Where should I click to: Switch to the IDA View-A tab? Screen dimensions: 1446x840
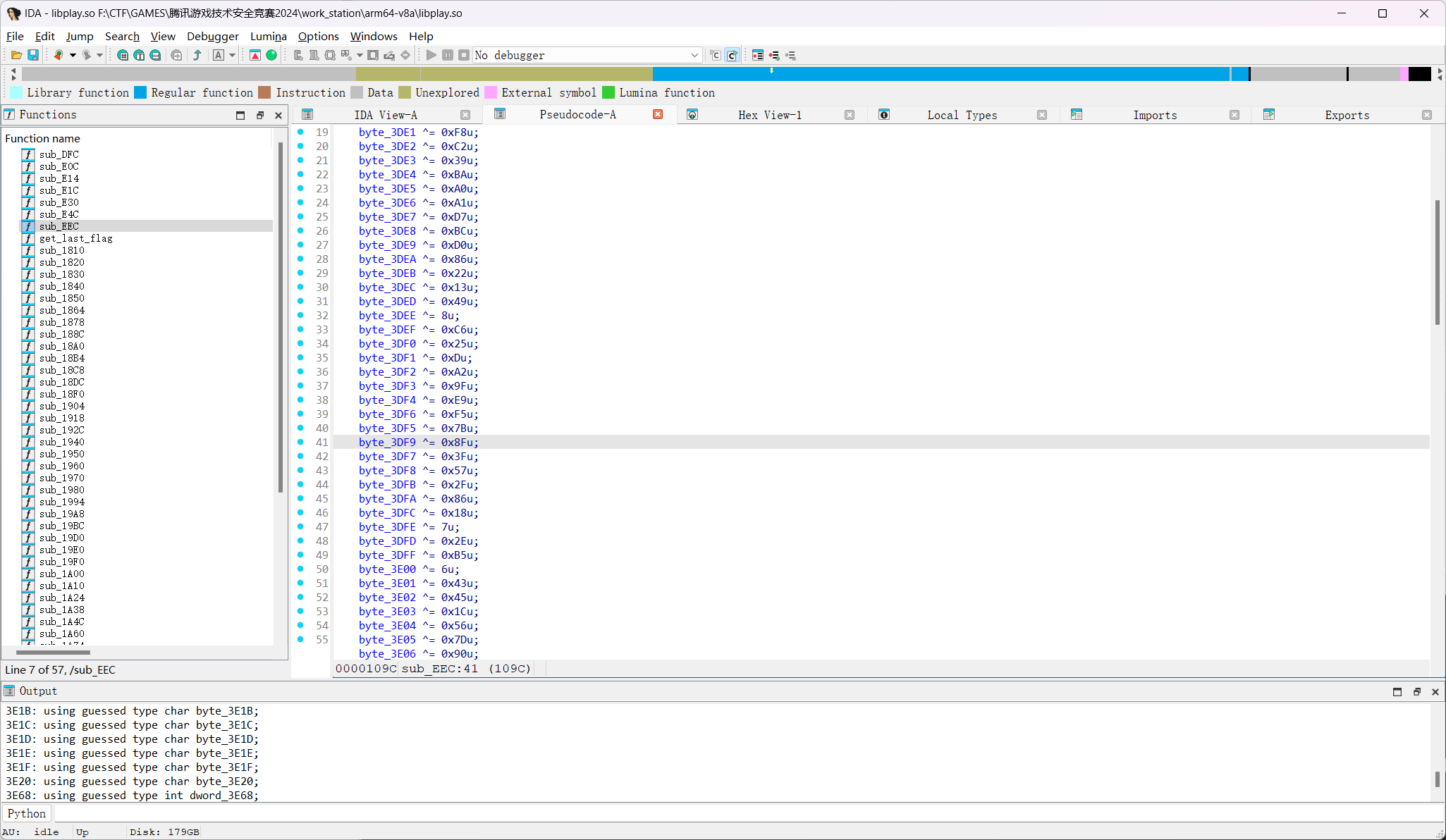click(x=386, y=115)
